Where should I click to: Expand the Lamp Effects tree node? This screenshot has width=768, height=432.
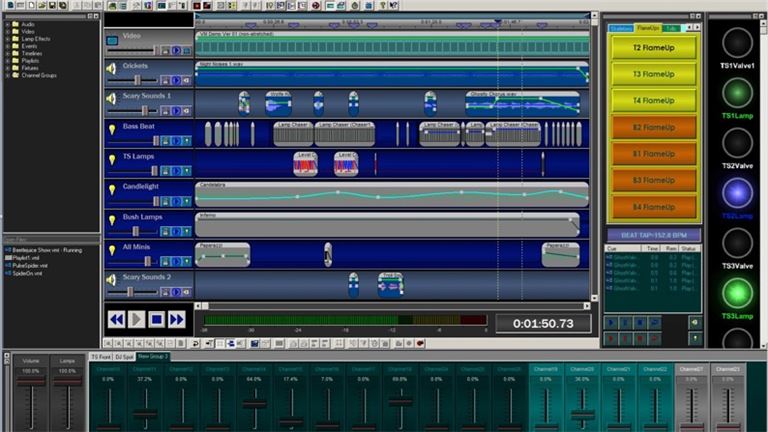(x=8, y=38)
